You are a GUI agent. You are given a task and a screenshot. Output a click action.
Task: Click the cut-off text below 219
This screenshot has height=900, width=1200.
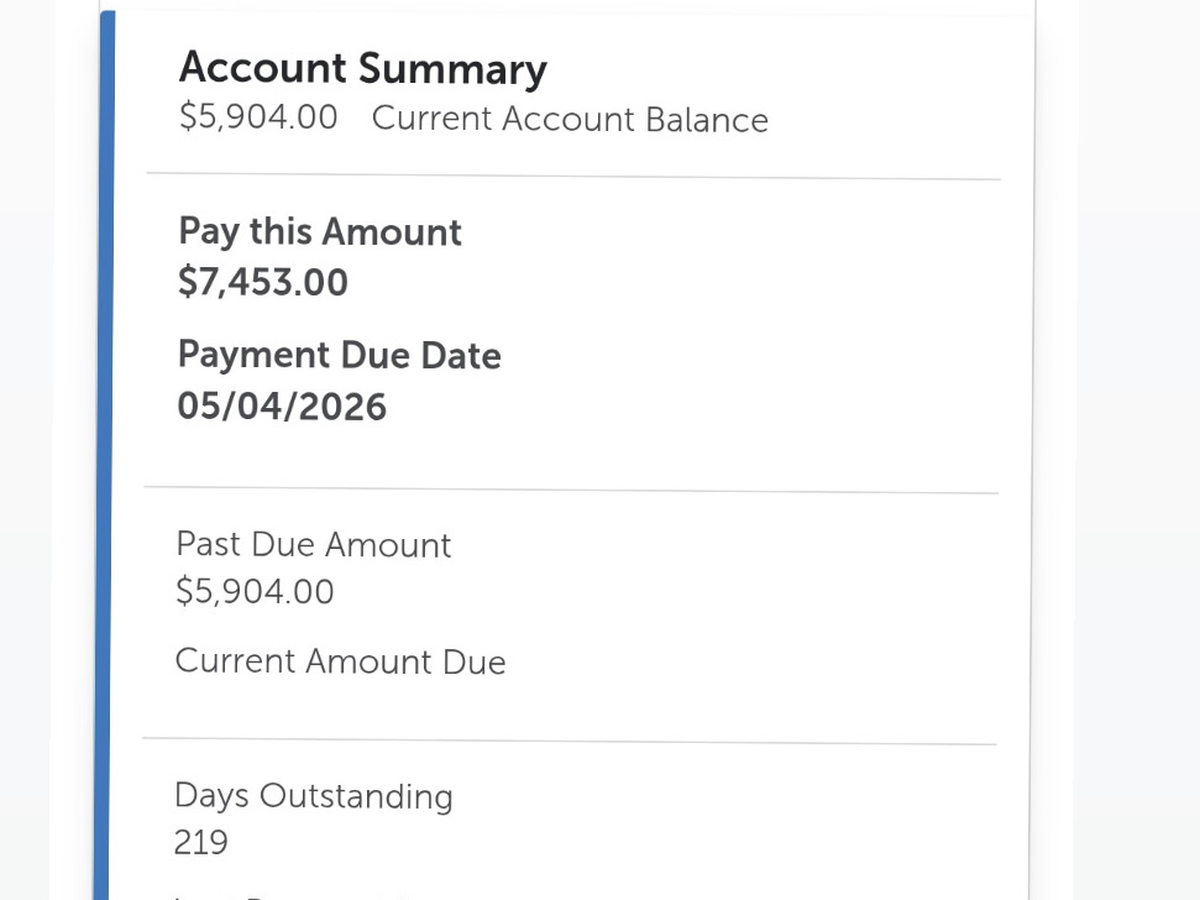pos(300,895)
